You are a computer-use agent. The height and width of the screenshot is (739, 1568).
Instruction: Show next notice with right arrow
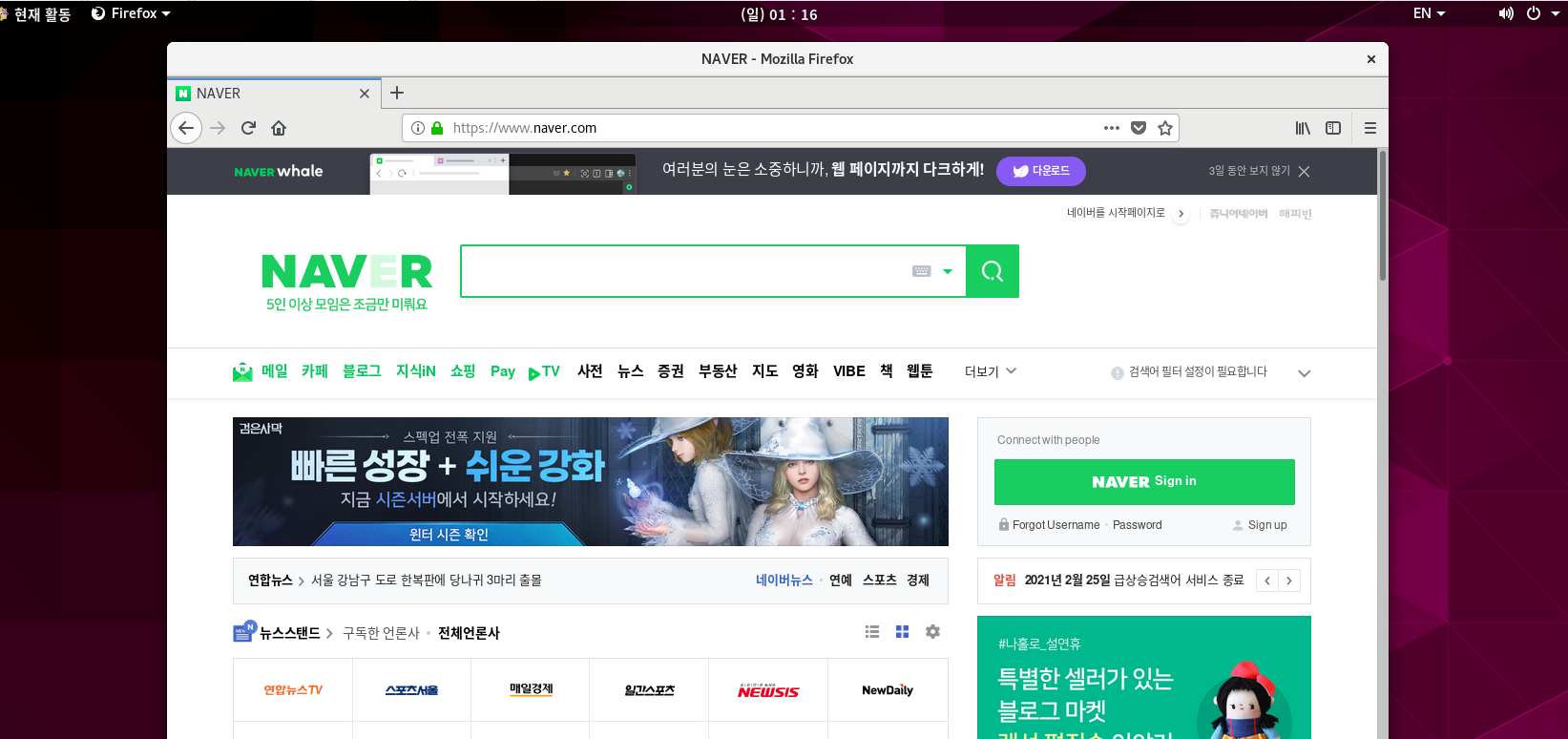click(1289, 581)
